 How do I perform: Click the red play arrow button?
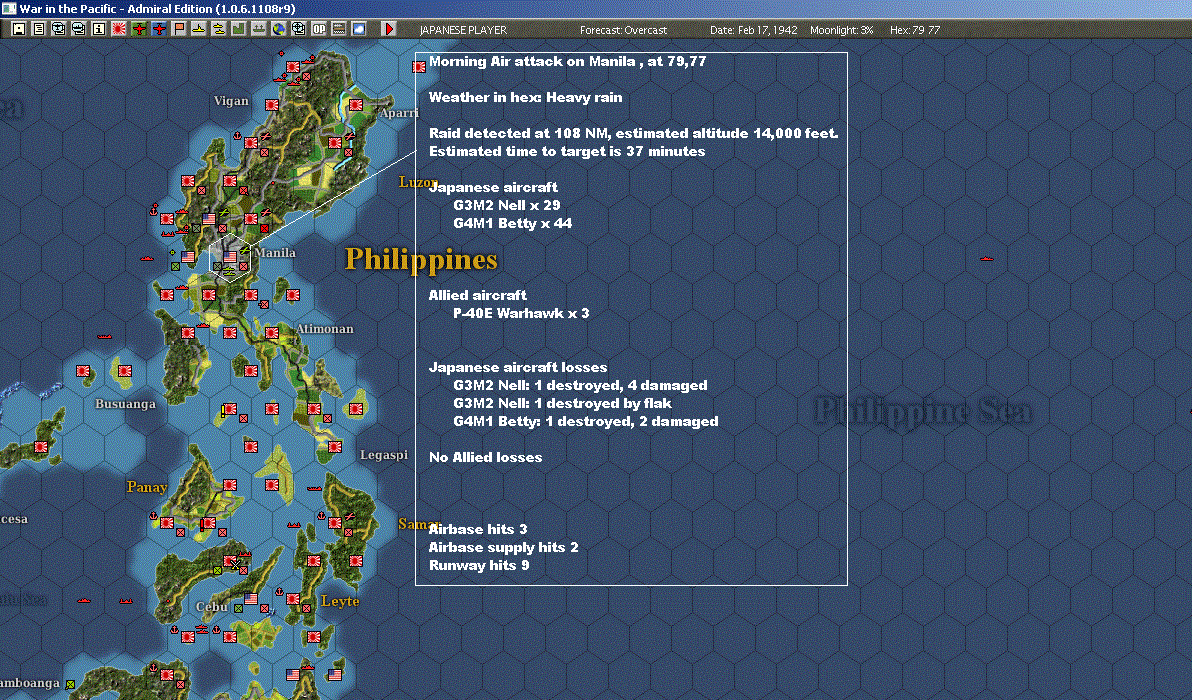388,29
